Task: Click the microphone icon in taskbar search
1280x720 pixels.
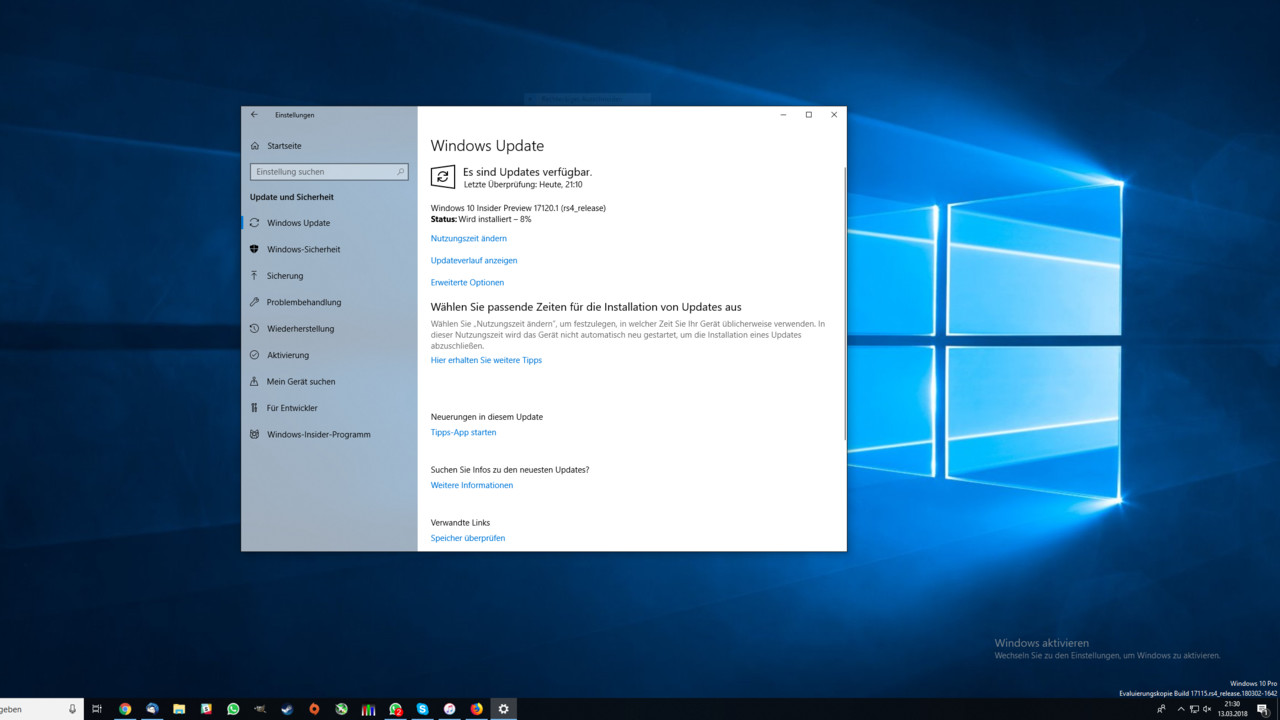Action: pyautogui.click(x=73, y=709)
